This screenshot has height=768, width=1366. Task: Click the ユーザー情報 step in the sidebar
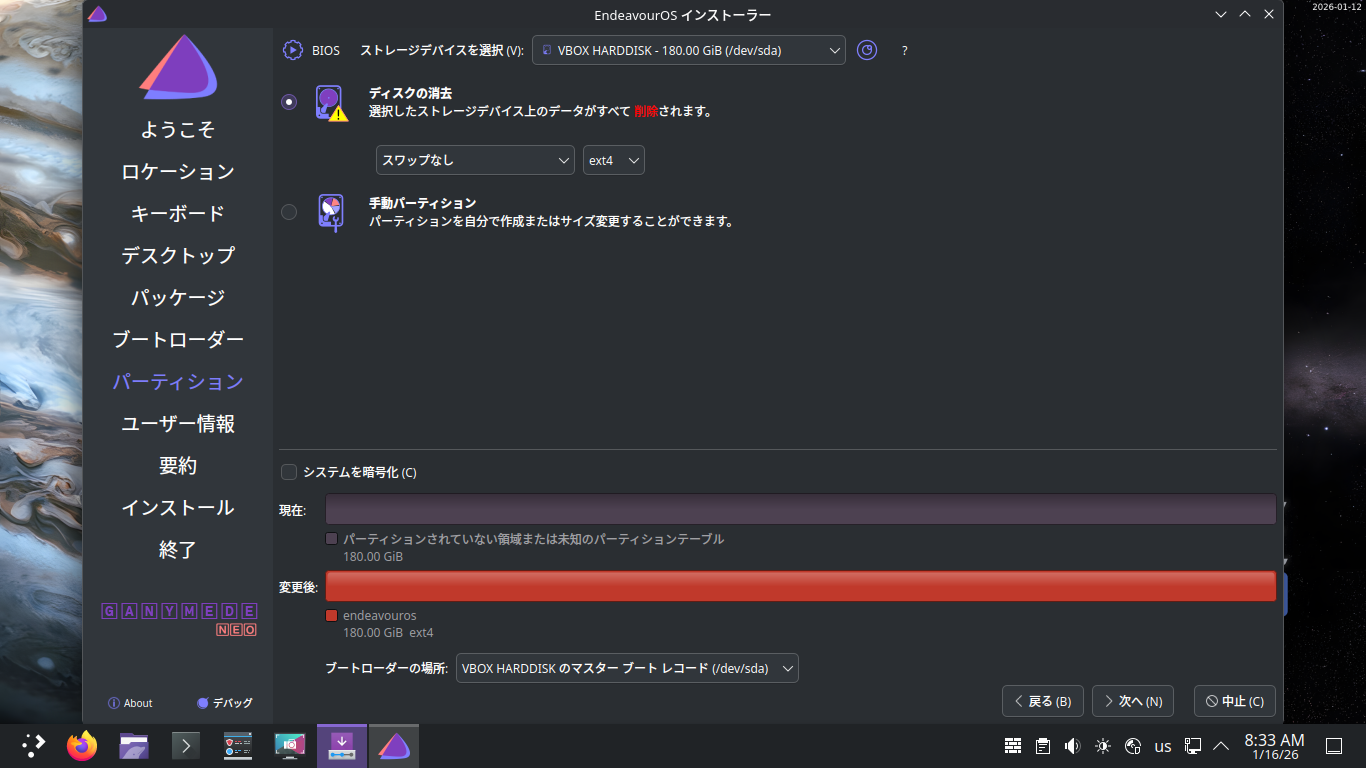(178, 424)
